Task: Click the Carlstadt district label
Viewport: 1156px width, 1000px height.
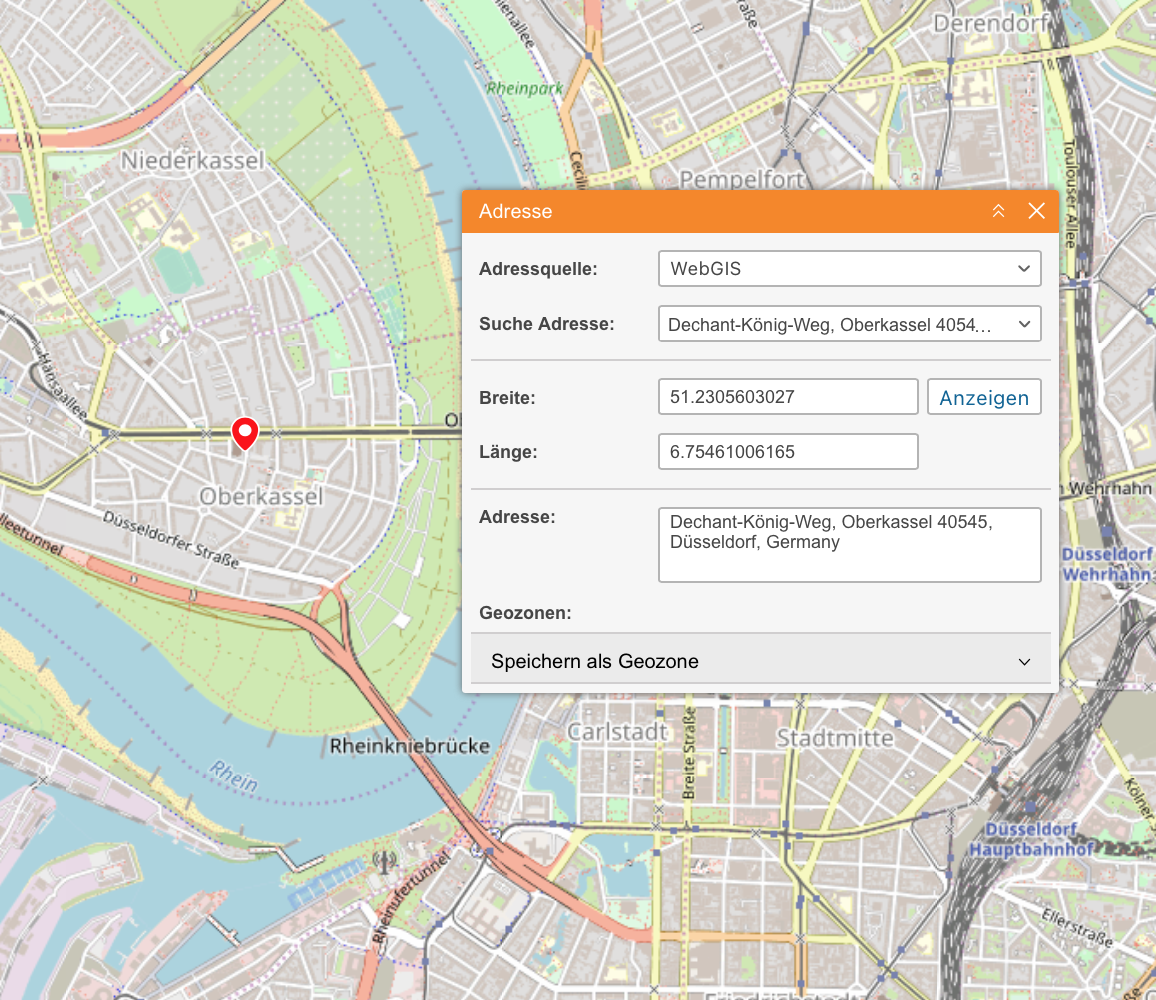Action: coord(617,732)
